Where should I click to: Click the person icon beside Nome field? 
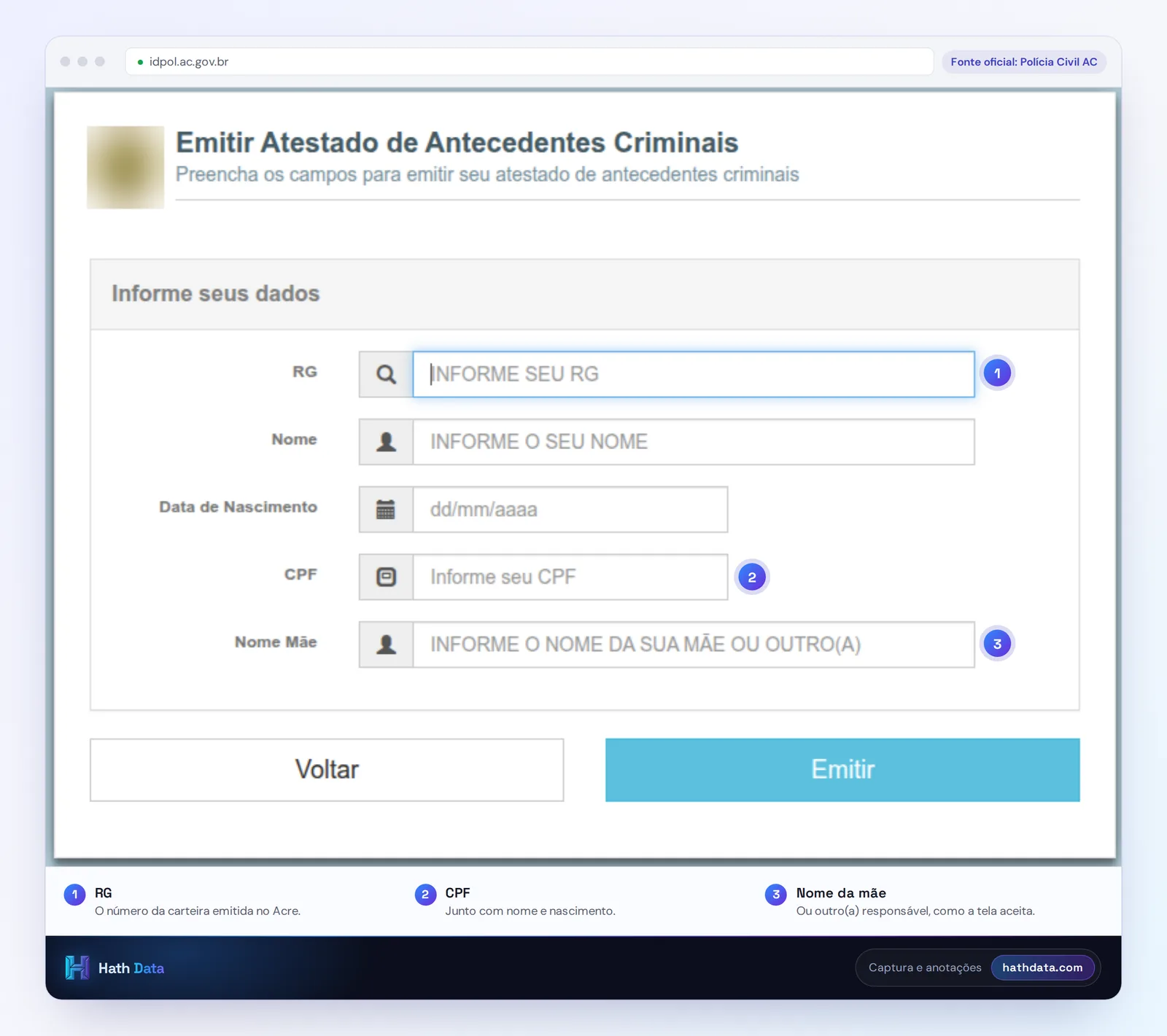[x=386, y=442]
